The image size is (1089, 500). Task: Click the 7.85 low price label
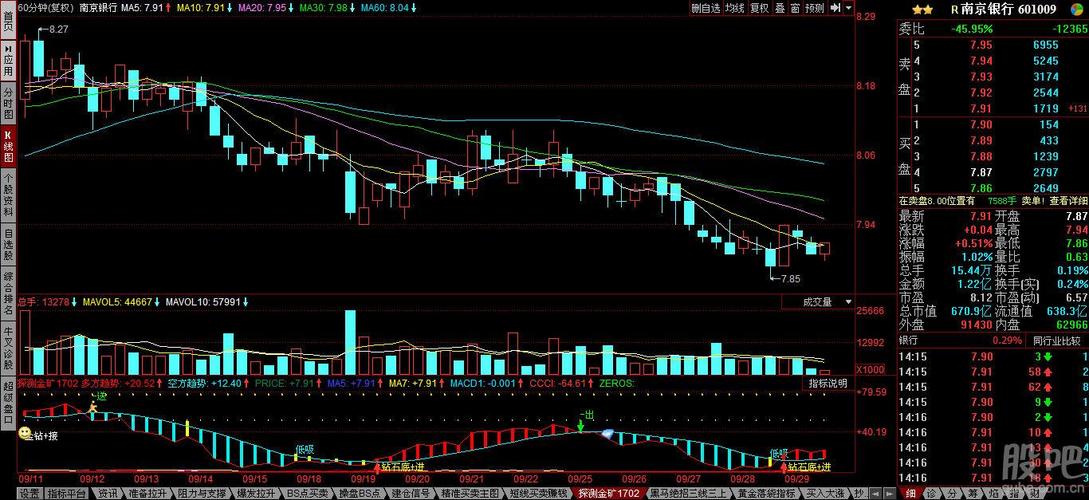(790, 278)
